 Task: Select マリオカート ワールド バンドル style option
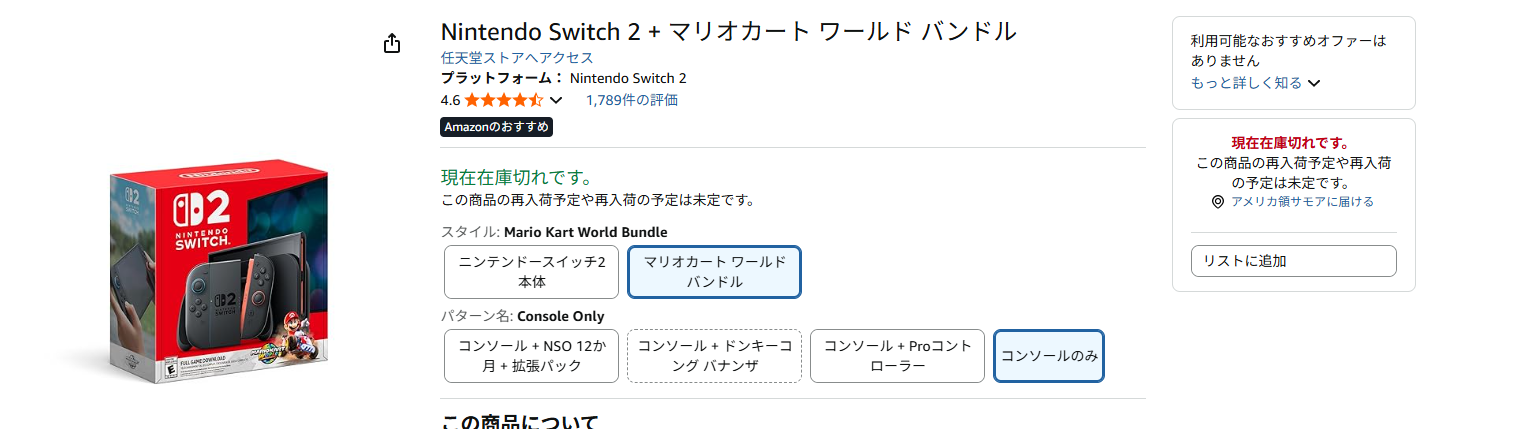click(714, 272)
